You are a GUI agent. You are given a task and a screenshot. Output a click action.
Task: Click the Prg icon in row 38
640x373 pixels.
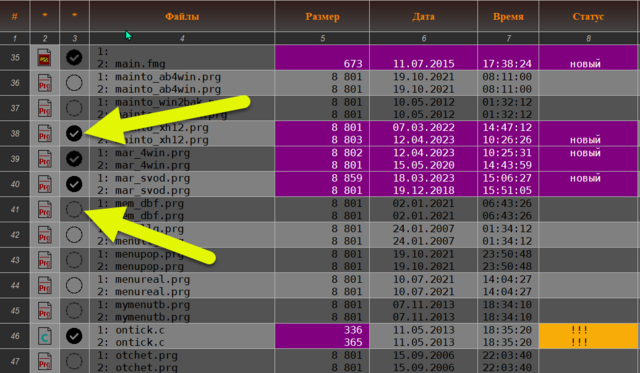(x=44, y=133)
